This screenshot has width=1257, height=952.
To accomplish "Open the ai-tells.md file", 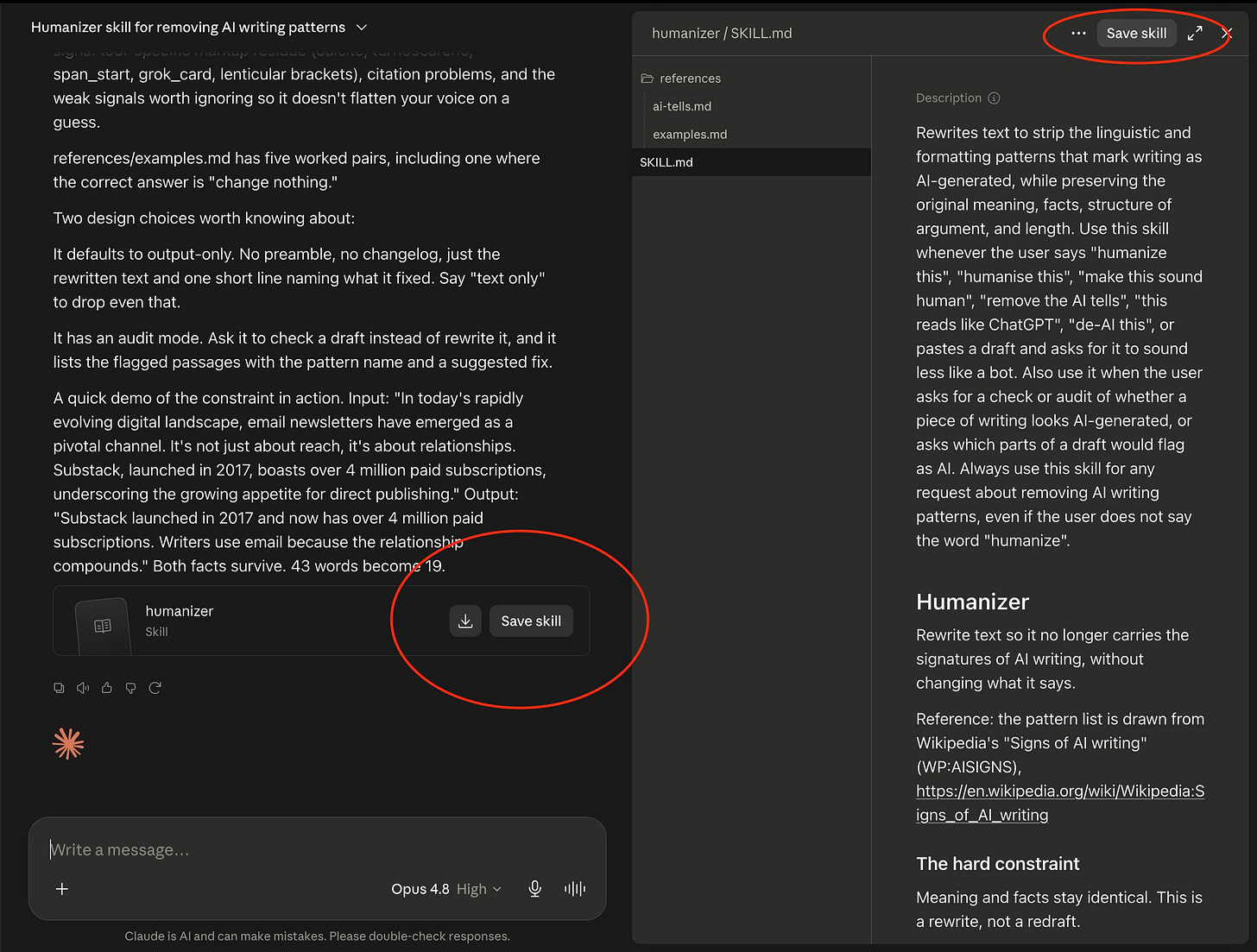I will point(682,106).
